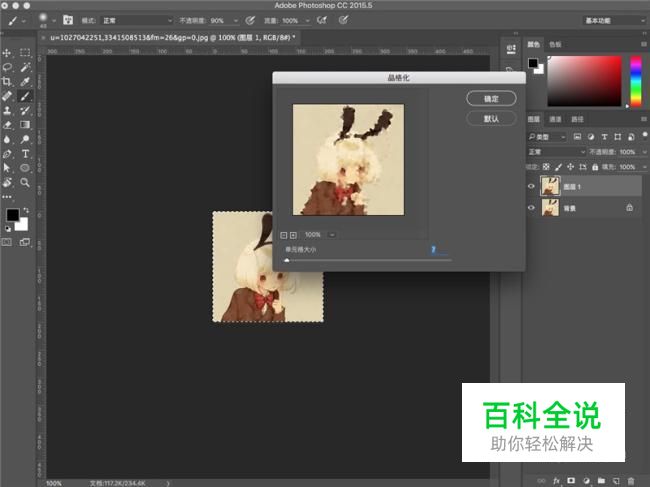Toggle the layer filter switch
The height and width of the screenshot is (487, 650).
645,135
